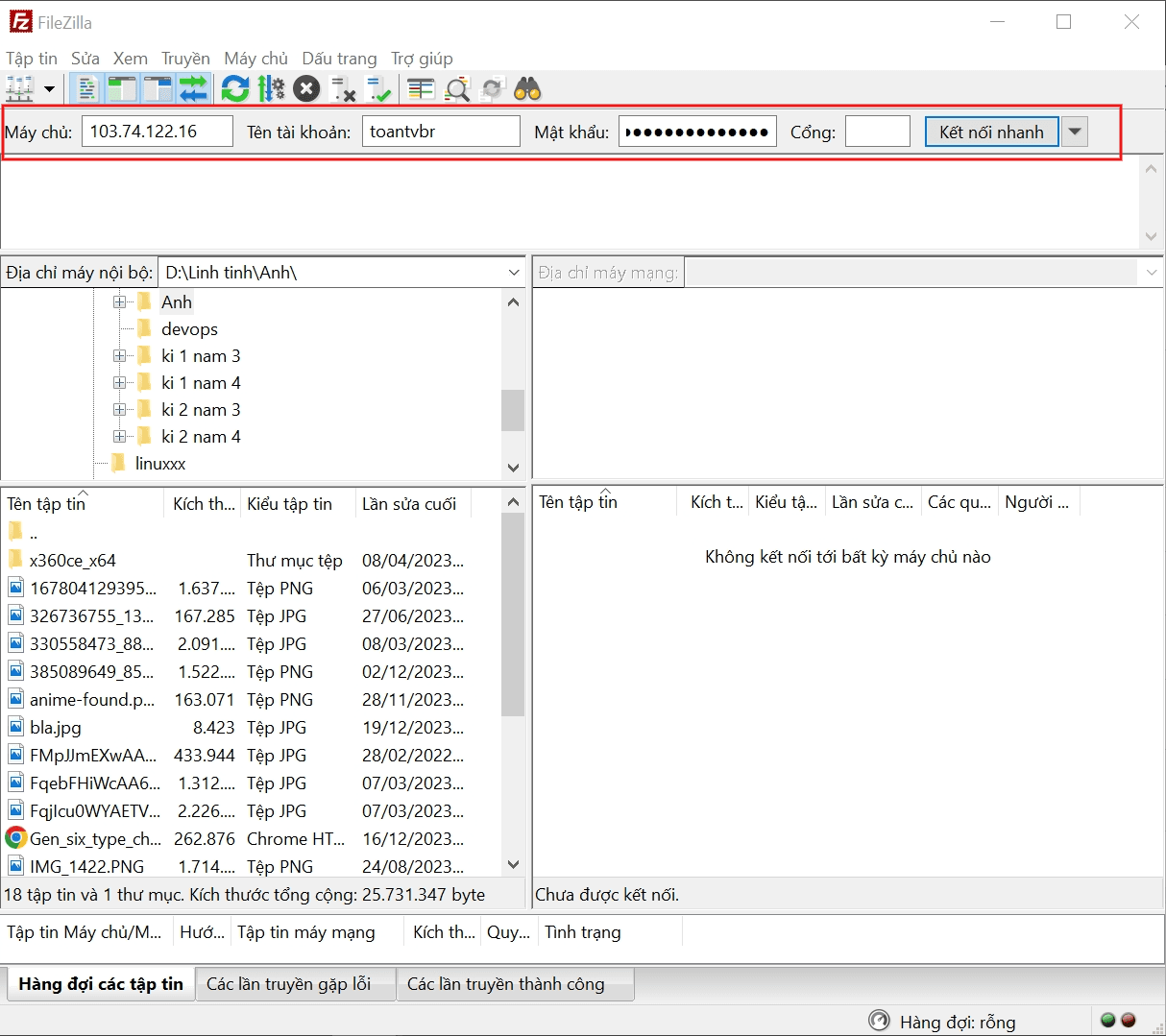Cancel the current operation

(x=305, y=88)
